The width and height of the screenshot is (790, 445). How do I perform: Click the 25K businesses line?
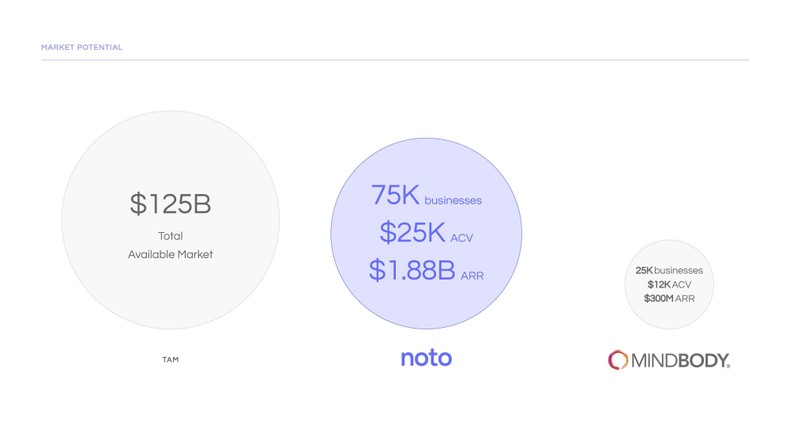click(x=669, y=270)
